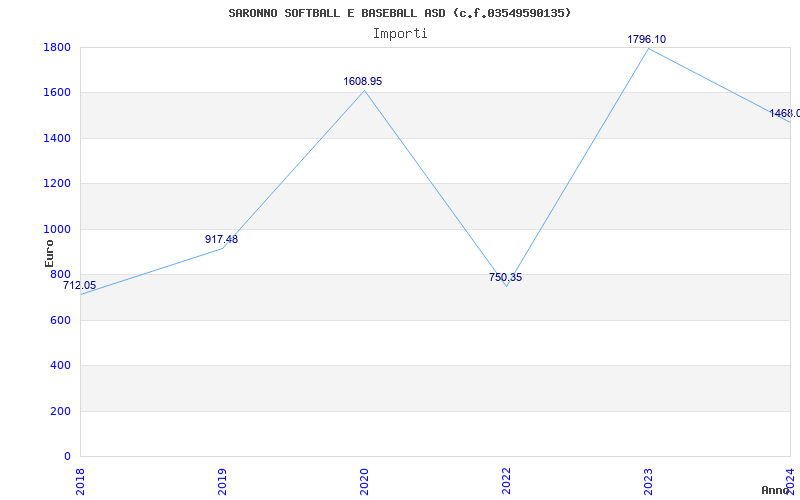This screenshot has height=500, width=800.
Task: Click the line peak at 2023
Action: tap(648, 48)
